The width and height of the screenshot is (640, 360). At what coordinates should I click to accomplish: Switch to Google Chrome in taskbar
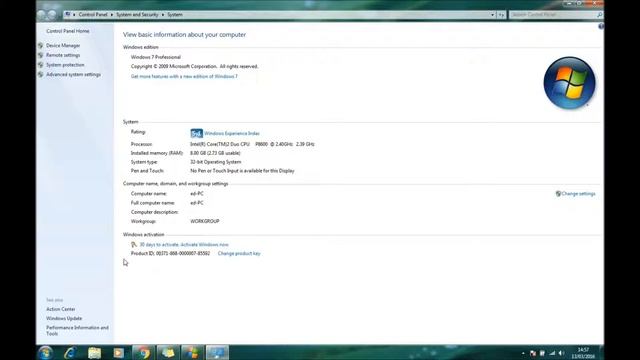click(x=143, y=353)
